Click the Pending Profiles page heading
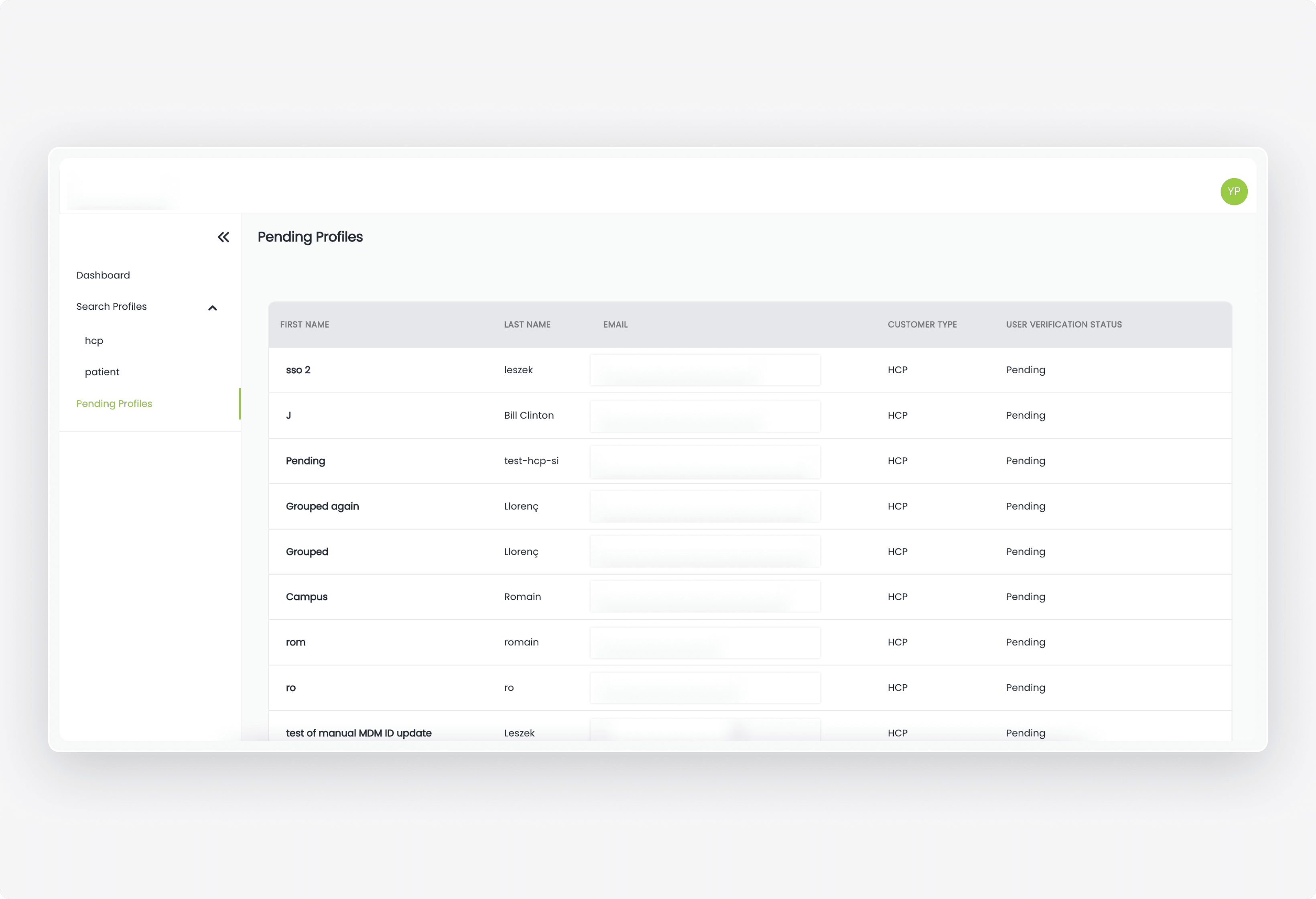This screenshot has height=899, width=1316. (x=310, y=237)
